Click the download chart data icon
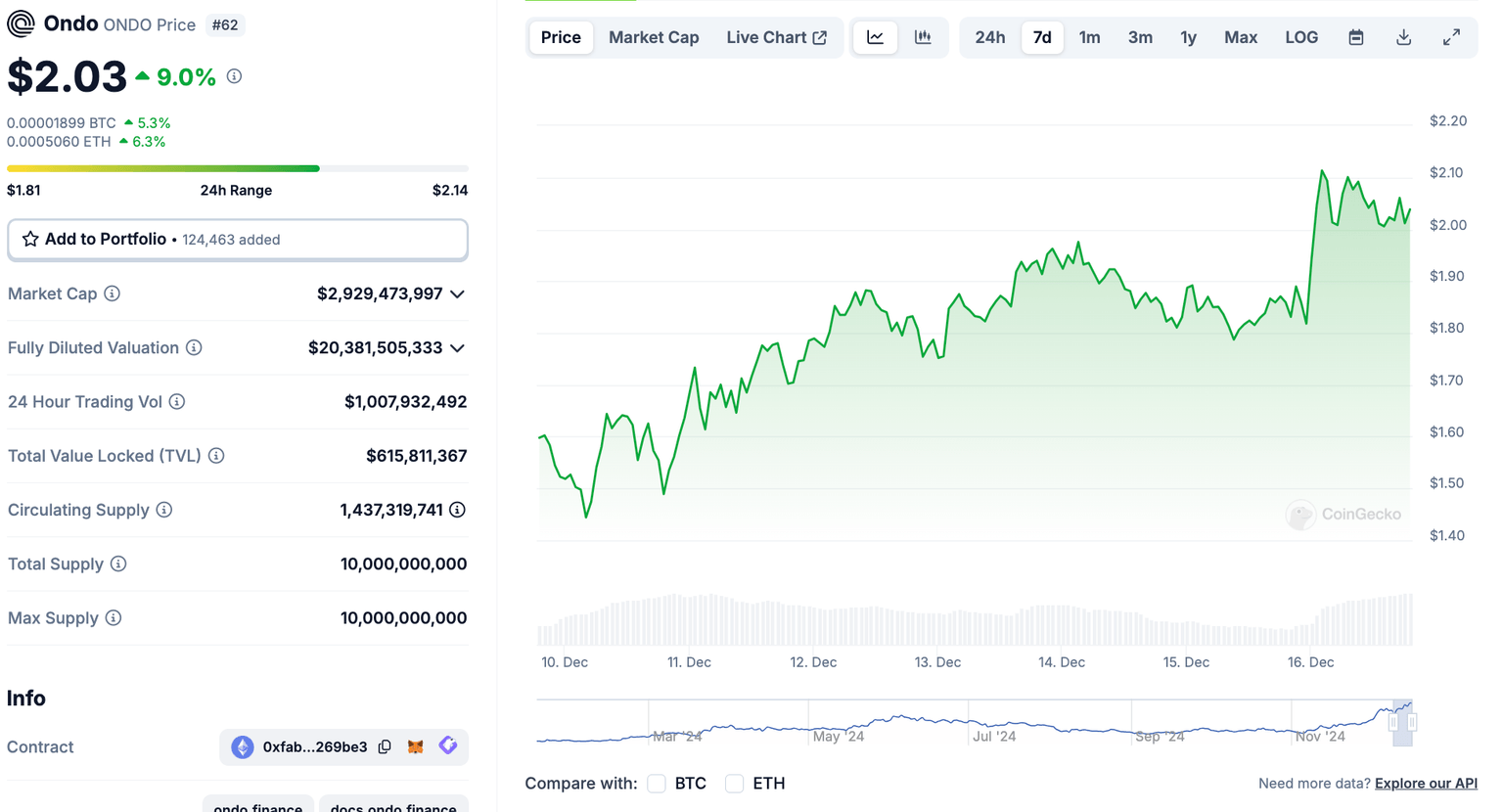The image size is (1503, 812). point(1403,37)
